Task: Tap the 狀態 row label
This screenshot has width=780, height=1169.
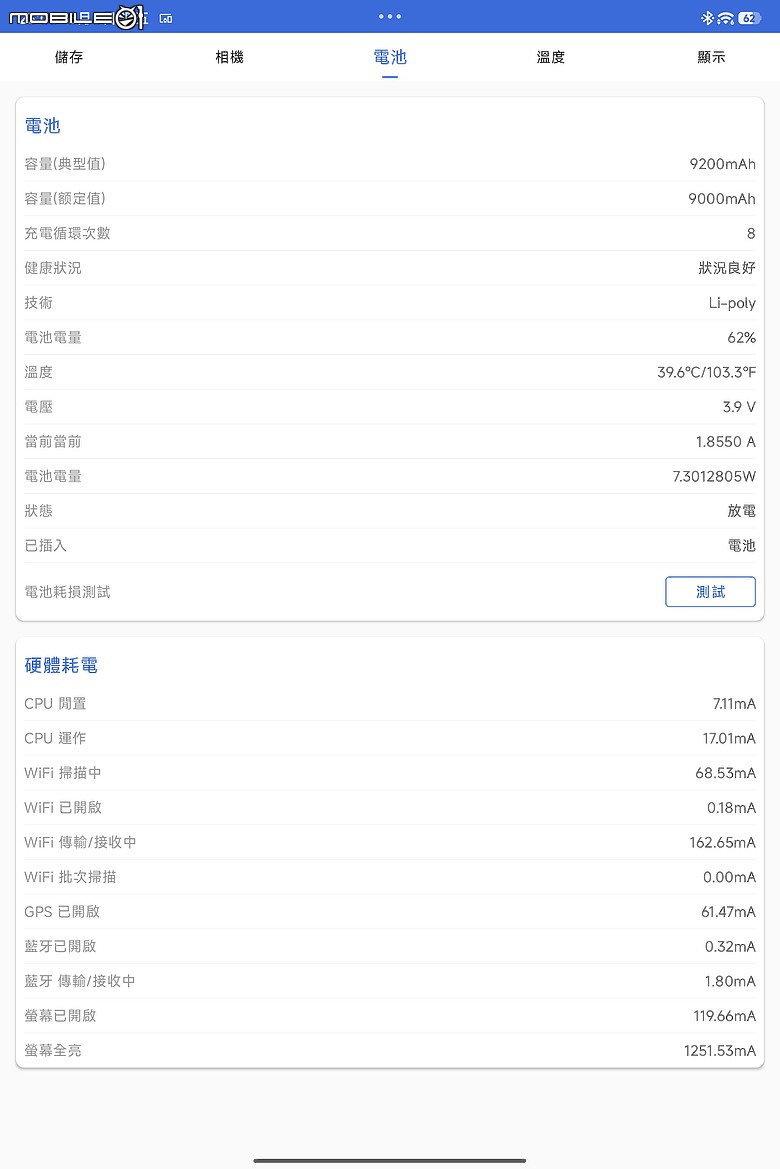Action: (x=39, y=511)
